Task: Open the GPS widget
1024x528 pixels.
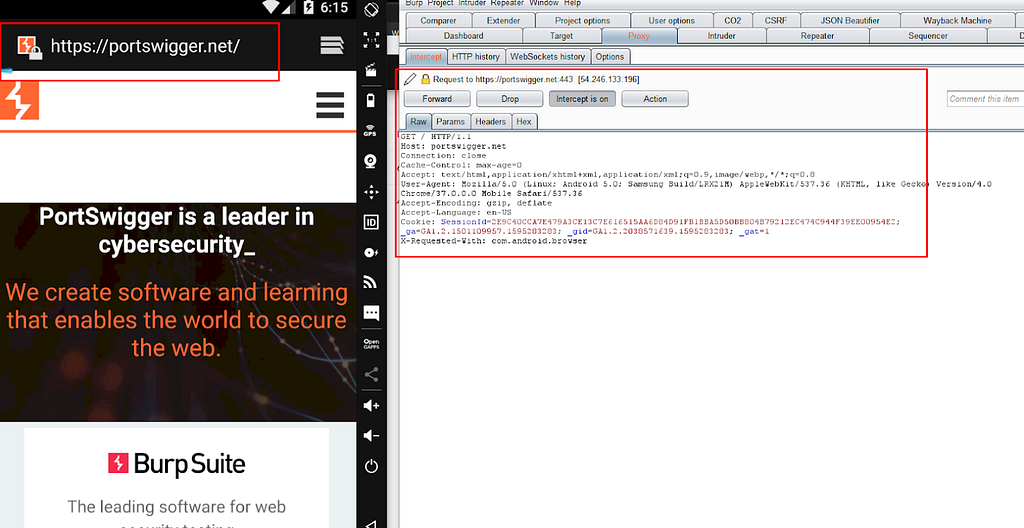Action: (x=371, y=131)
